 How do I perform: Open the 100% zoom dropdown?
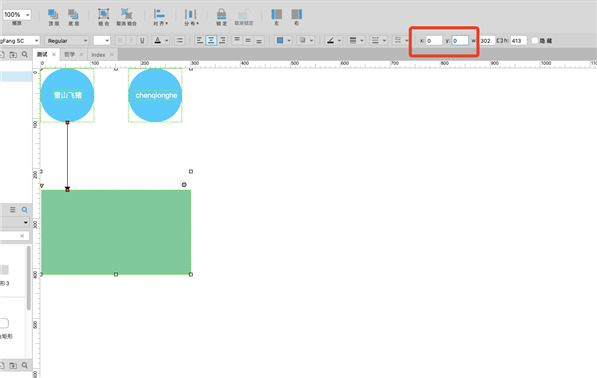click(17, 15)
